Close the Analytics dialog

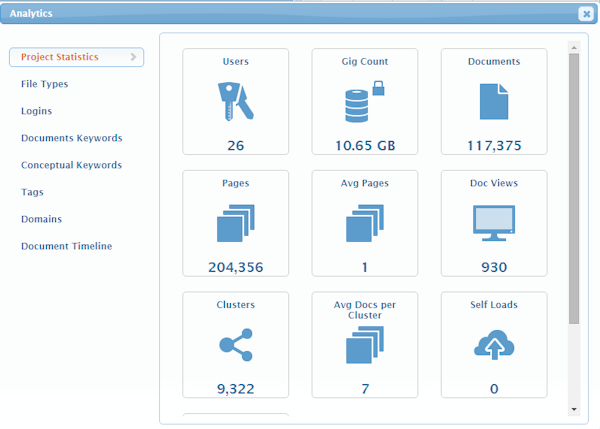[x=586, y=14]
